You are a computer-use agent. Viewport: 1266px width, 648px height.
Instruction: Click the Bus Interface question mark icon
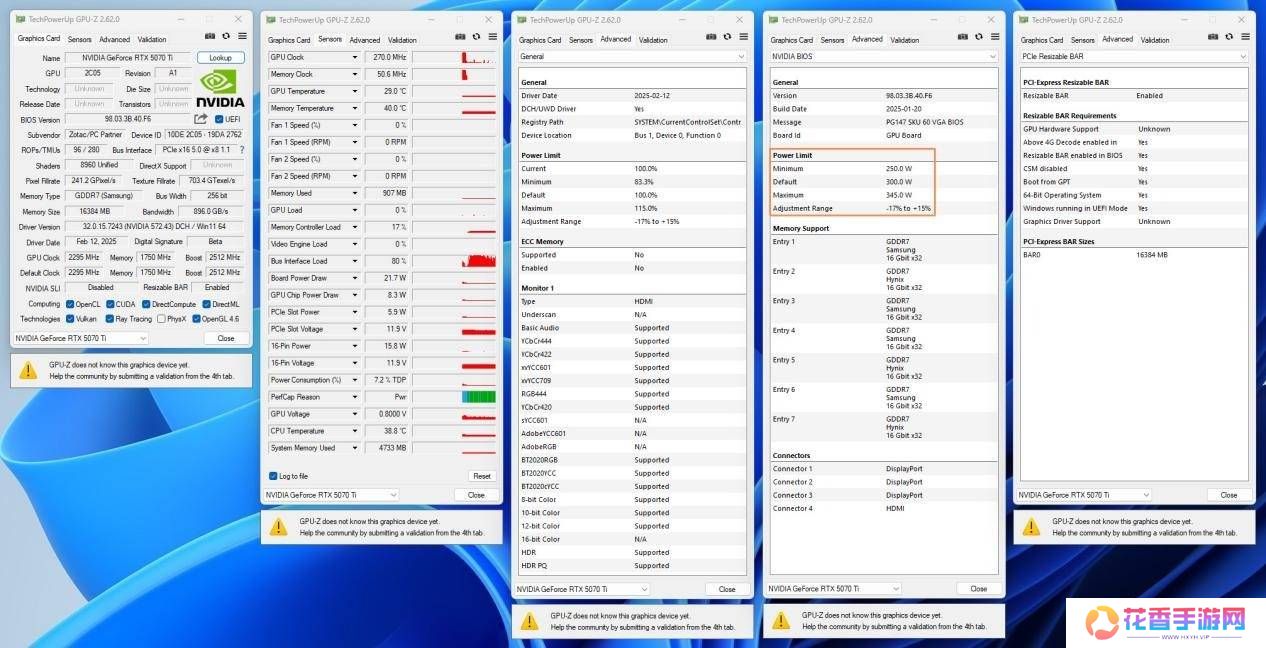(241, 150)
